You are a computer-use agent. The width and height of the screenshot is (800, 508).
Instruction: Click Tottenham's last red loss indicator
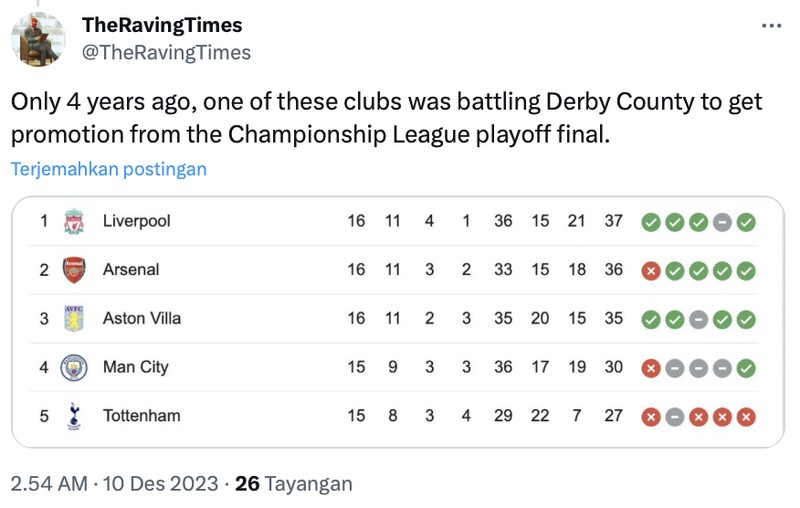(x=746, y=416)
